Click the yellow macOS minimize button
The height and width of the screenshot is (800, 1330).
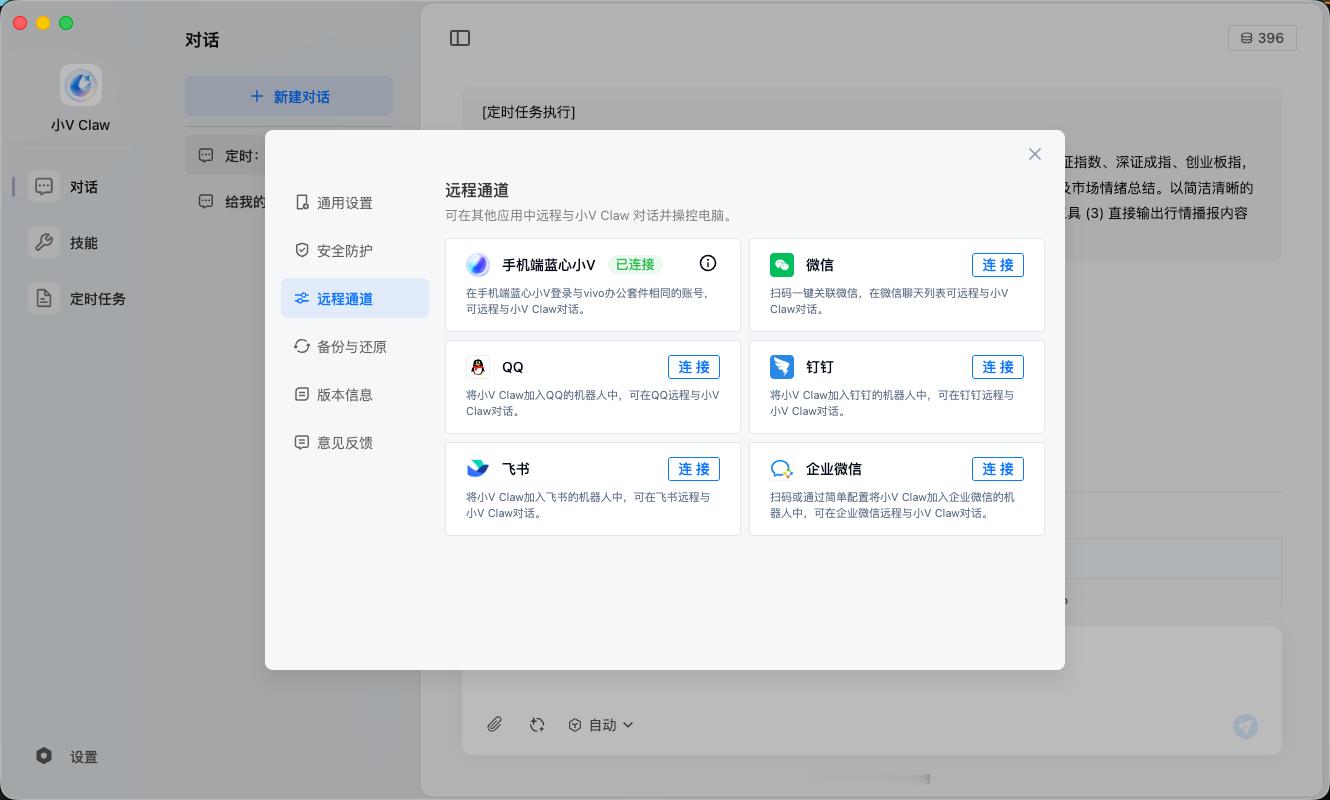[43, 23]
